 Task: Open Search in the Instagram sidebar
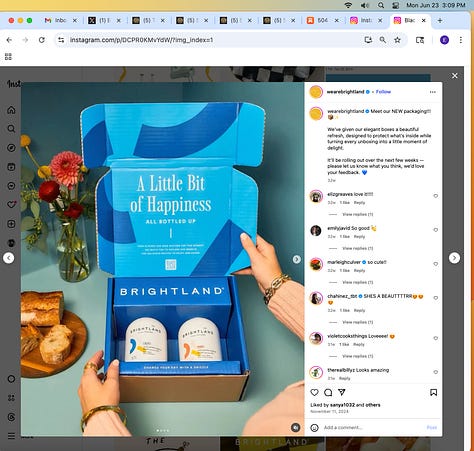(x=11, y=129)
